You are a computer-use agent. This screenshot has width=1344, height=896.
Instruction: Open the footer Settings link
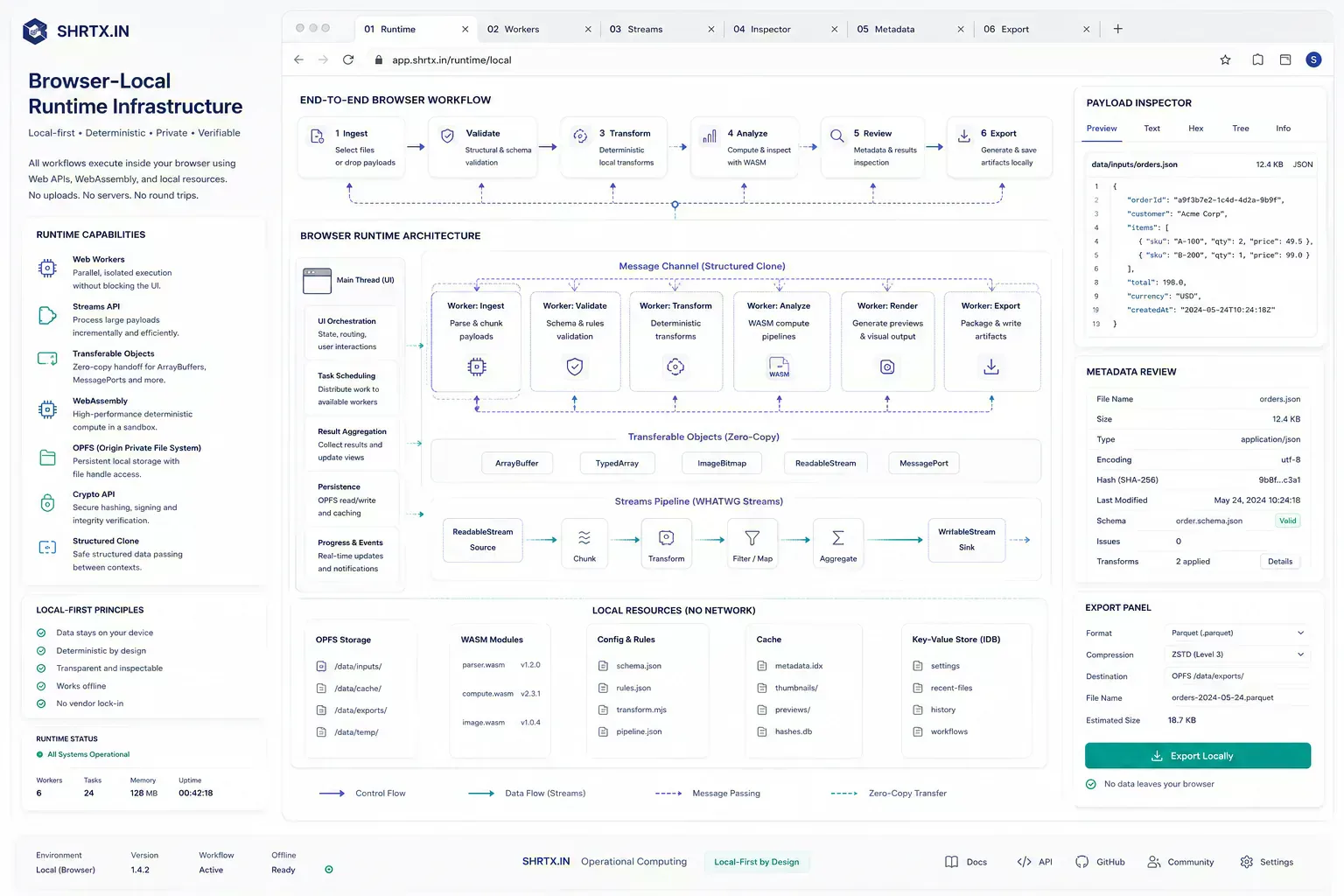1266,862
